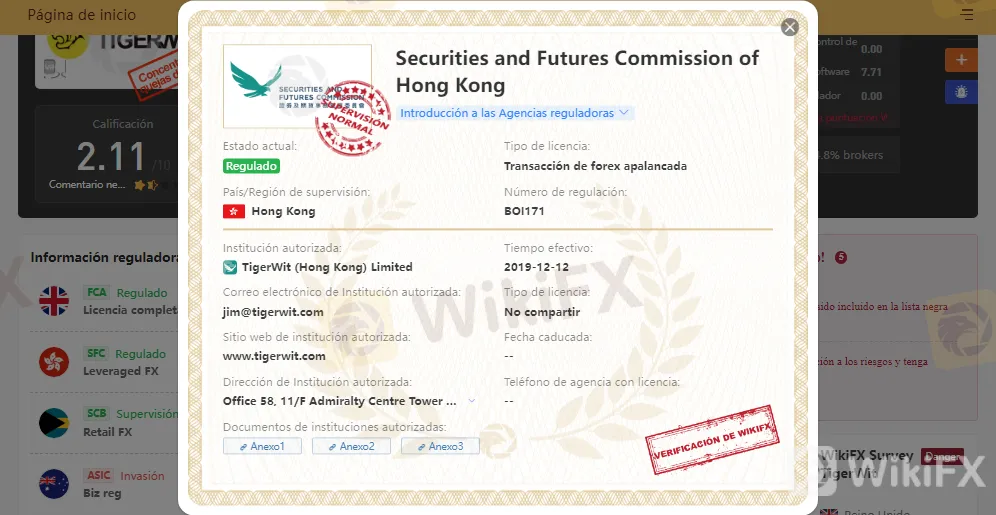
Task: Open the Anexo3 document
Action: click(x=440, y=446)
